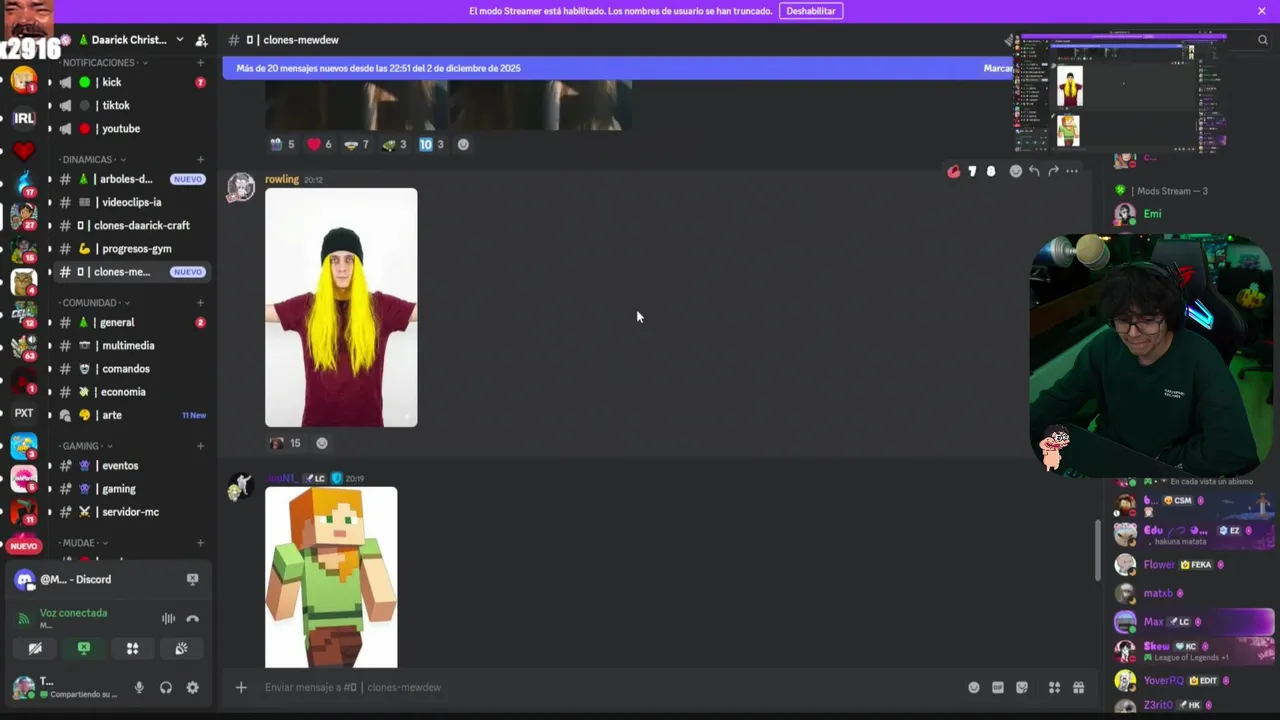Open the PXT server icon
The image size is (1280, 720).
24,413
